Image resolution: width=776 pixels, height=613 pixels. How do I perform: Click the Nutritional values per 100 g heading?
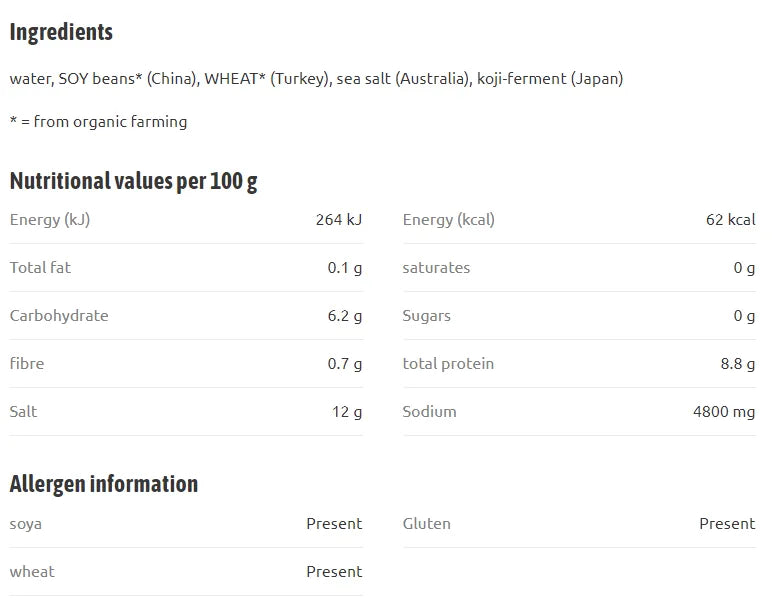click(x=134, y=182)
